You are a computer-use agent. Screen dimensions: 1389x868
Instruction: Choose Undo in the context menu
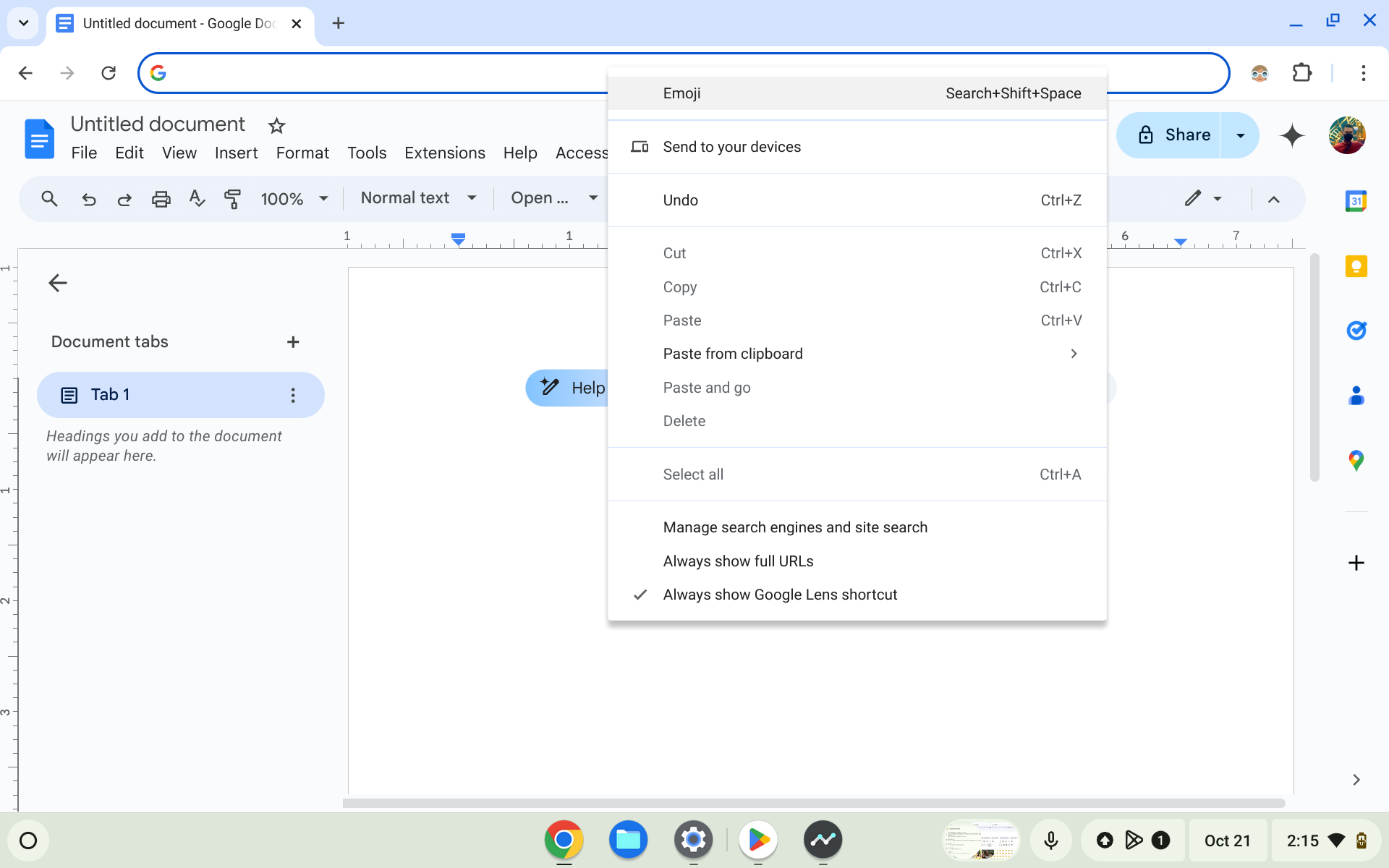pyautogui.click(x=857, y=200)
